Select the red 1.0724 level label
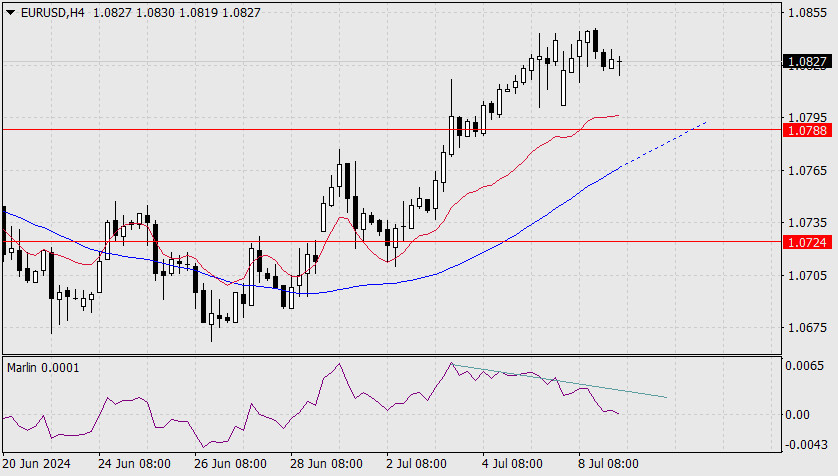The width and height of the screenshot is (838, 476). point(807,243)
